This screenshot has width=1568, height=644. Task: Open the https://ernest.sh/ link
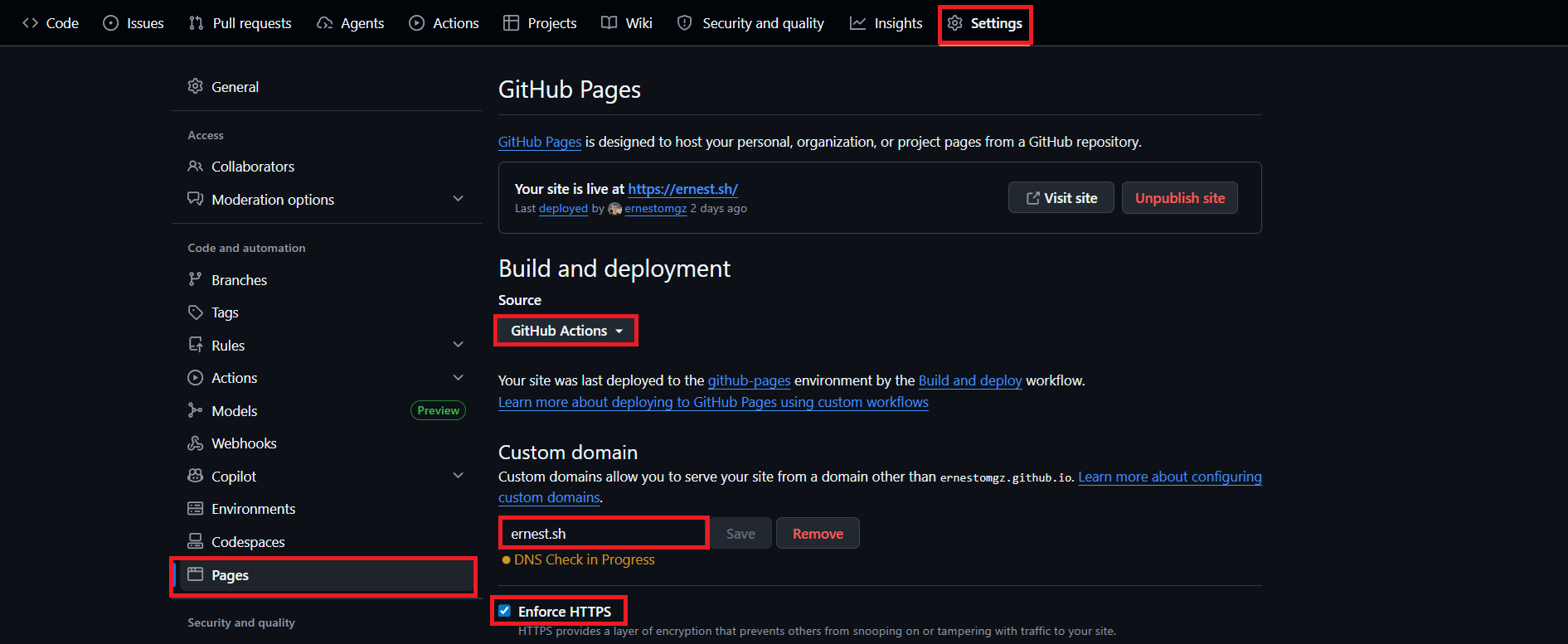pyautogui.click(x=682, y=189)
